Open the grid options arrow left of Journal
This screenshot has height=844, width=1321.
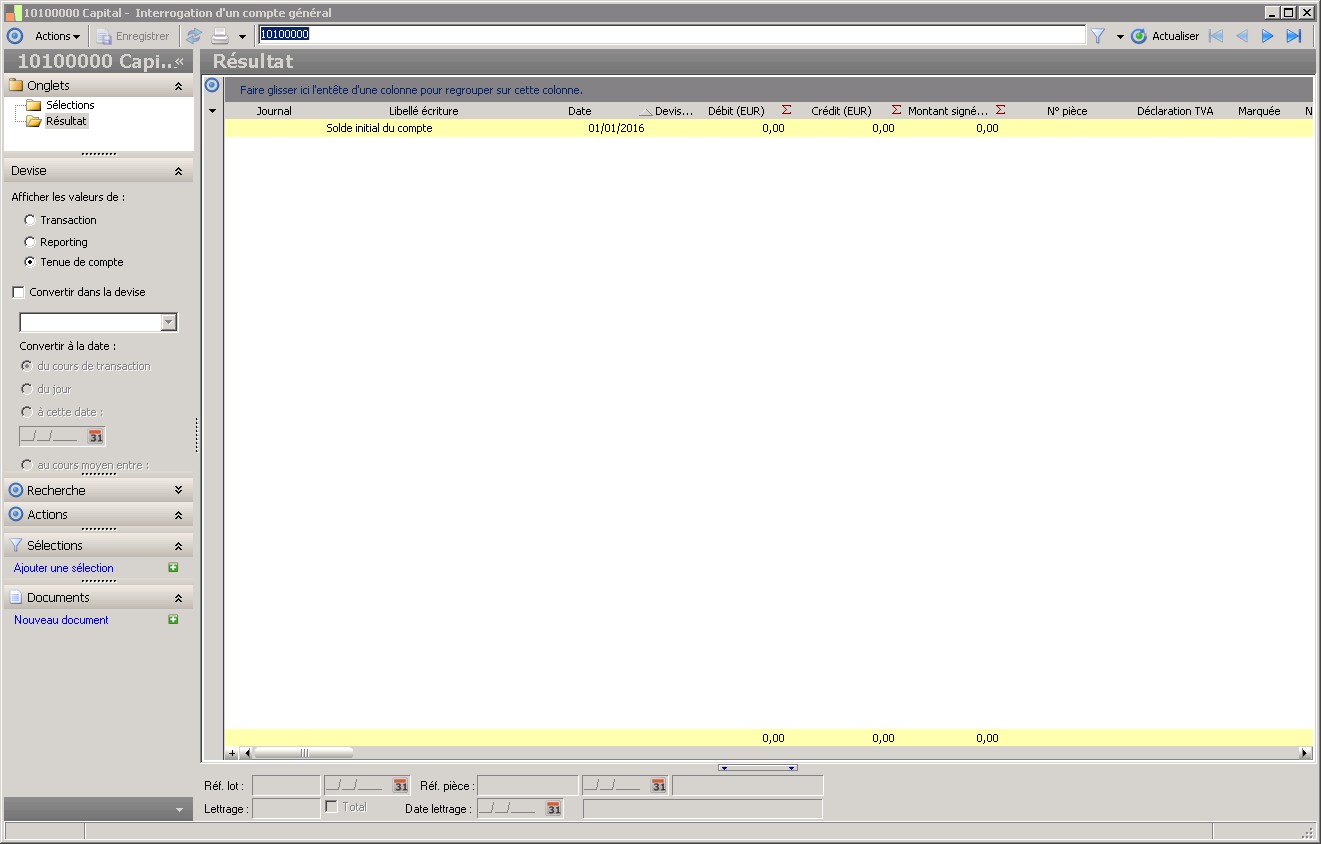coord(212,111)
